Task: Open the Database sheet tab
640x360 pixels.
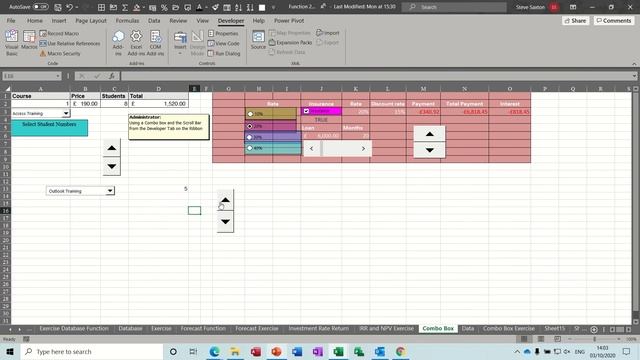Action: pyautogui.click(x=130, y=329)
